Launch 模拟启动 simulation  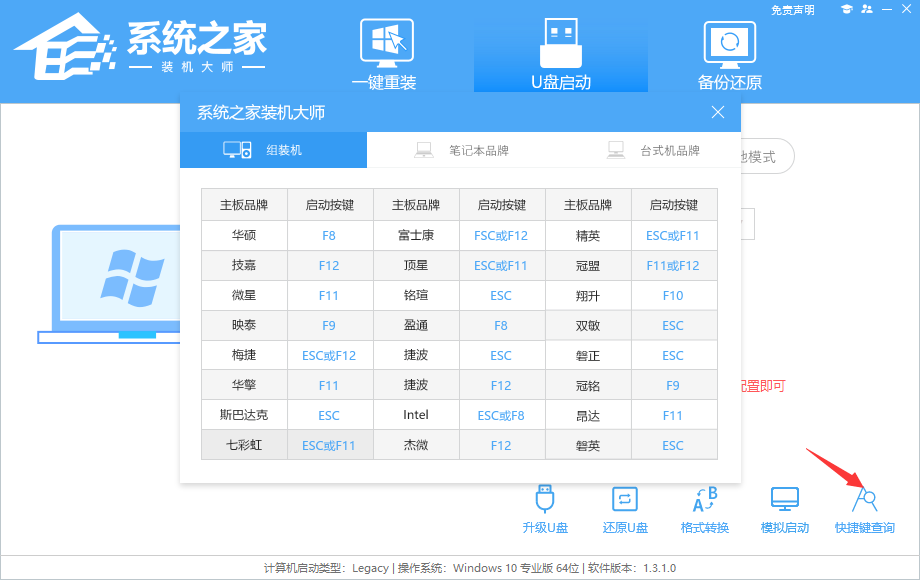point(784,508)
